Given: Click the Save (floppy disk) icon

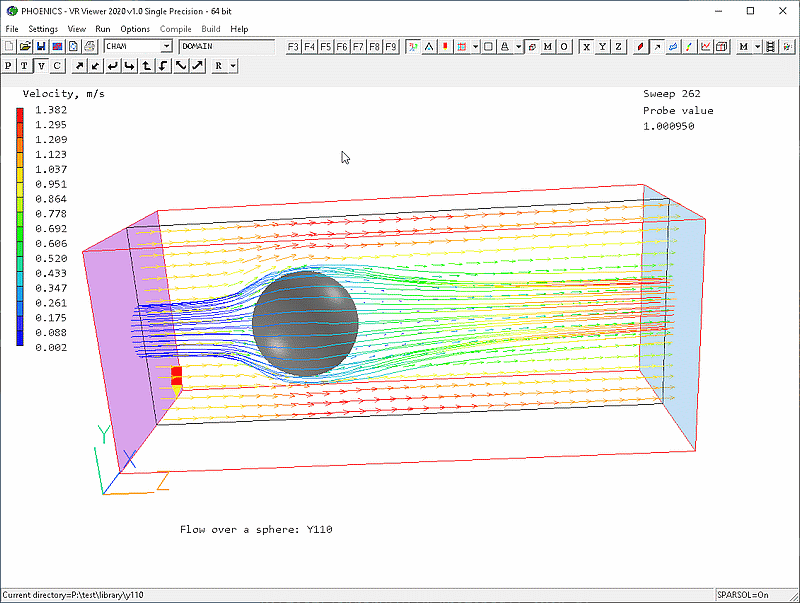Looking at the screenshot, I should (41, 47).
